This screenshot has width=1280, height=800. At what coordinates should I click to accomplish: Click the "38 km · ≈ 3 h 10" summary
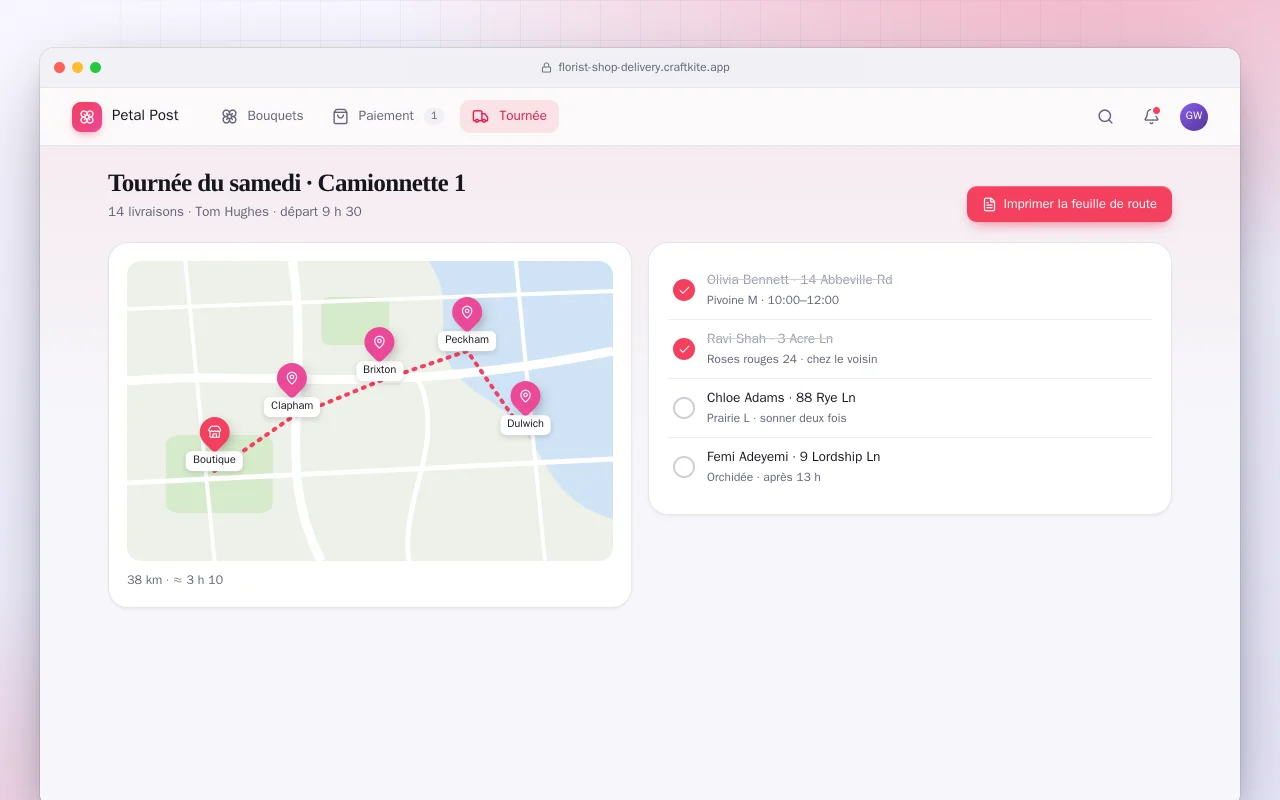tap(175, 580)
